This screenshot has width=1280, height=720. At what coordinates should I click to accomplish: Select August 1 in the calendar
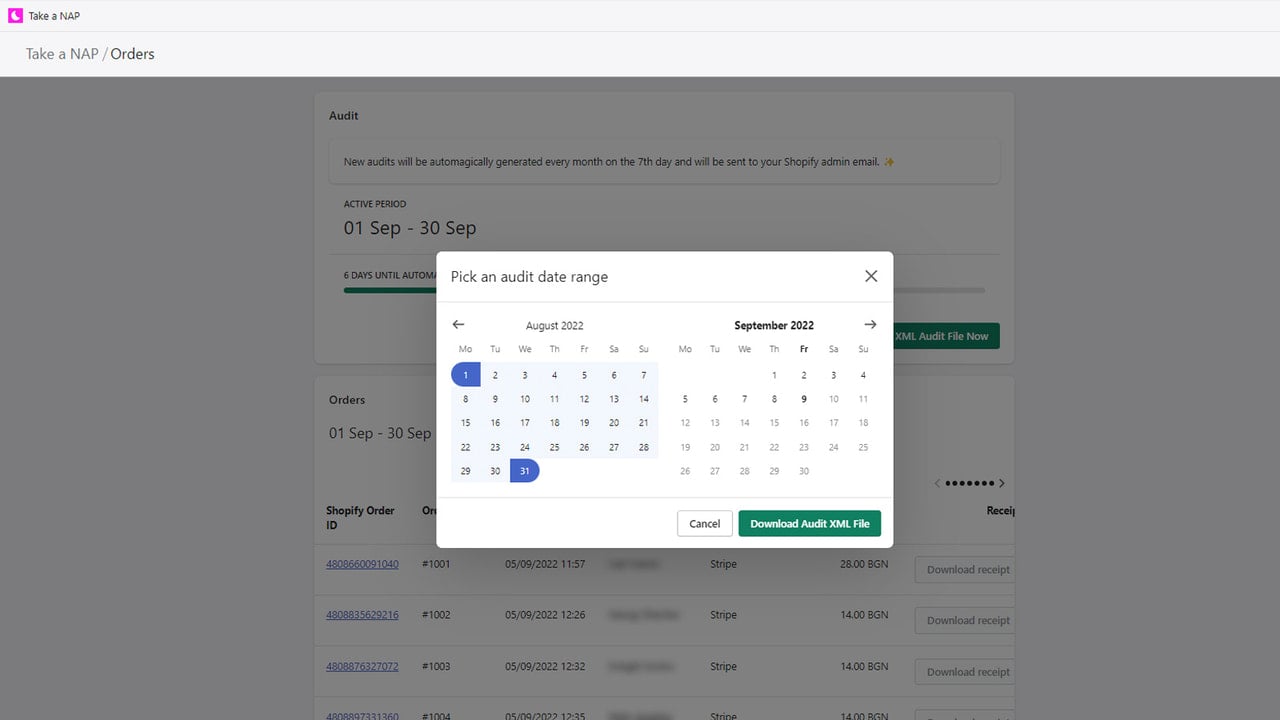pyautogui.click(x=466, y=375)
